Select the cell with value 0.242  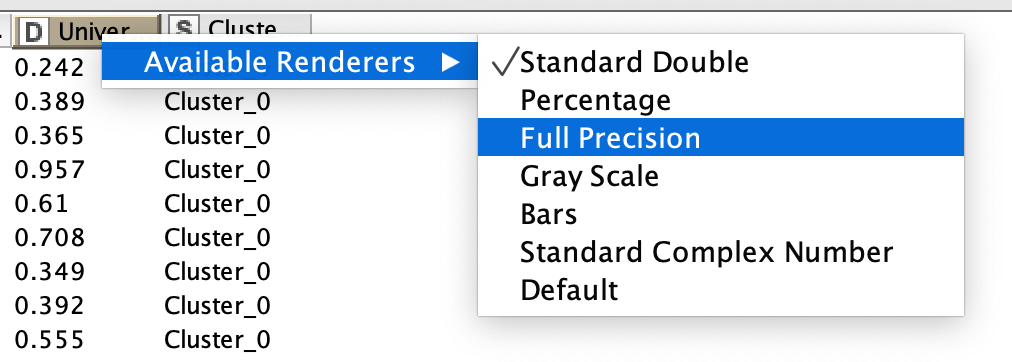50,67
